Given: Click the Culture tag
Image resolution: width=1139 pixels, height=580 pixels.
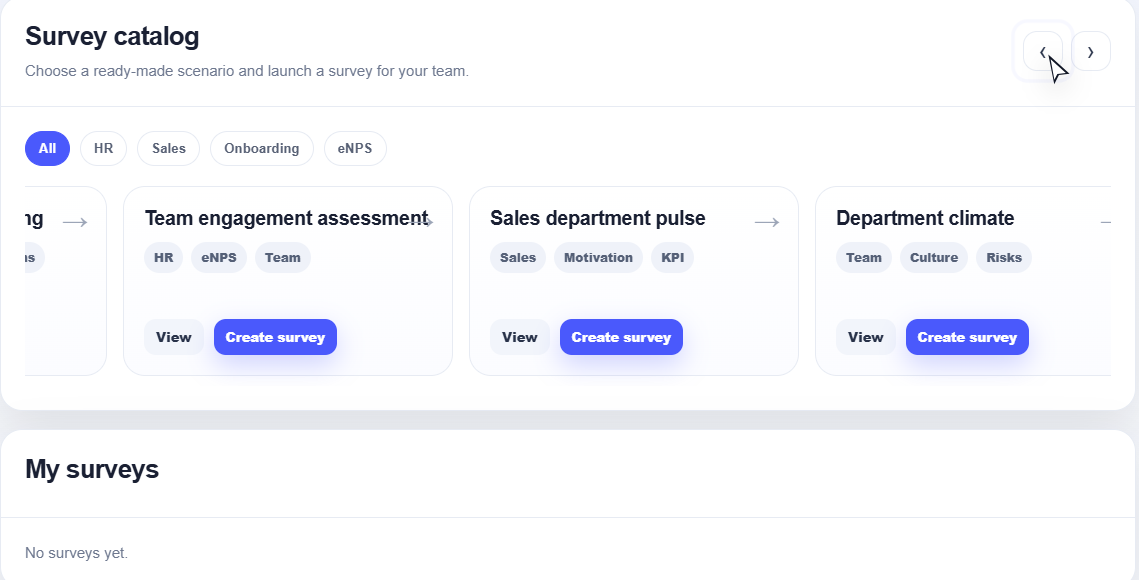Looking at the screenshot, I should pos(933,257).
